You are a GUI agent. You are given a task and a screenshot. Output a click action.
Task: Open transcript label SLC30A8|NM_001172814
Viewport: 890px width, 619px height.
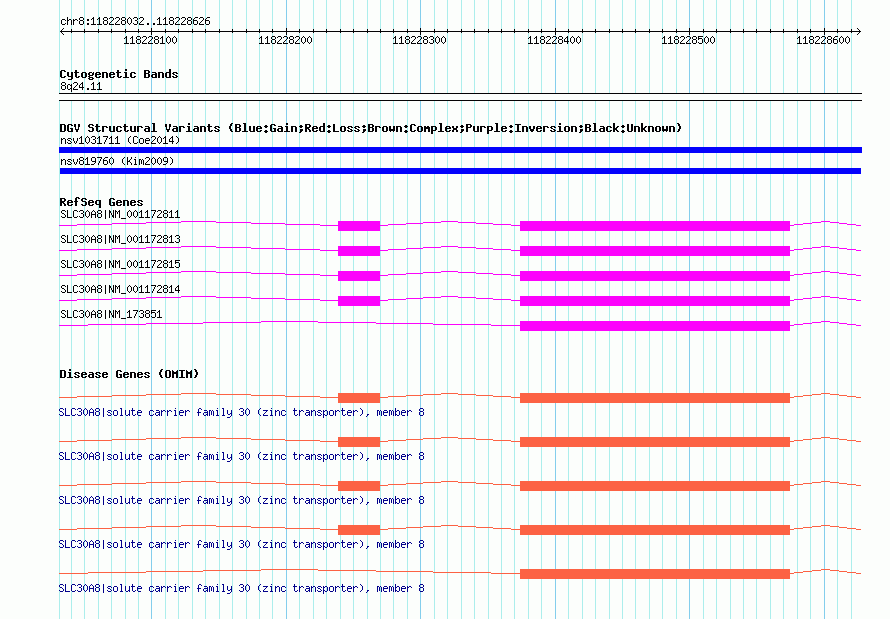point(120,289)
